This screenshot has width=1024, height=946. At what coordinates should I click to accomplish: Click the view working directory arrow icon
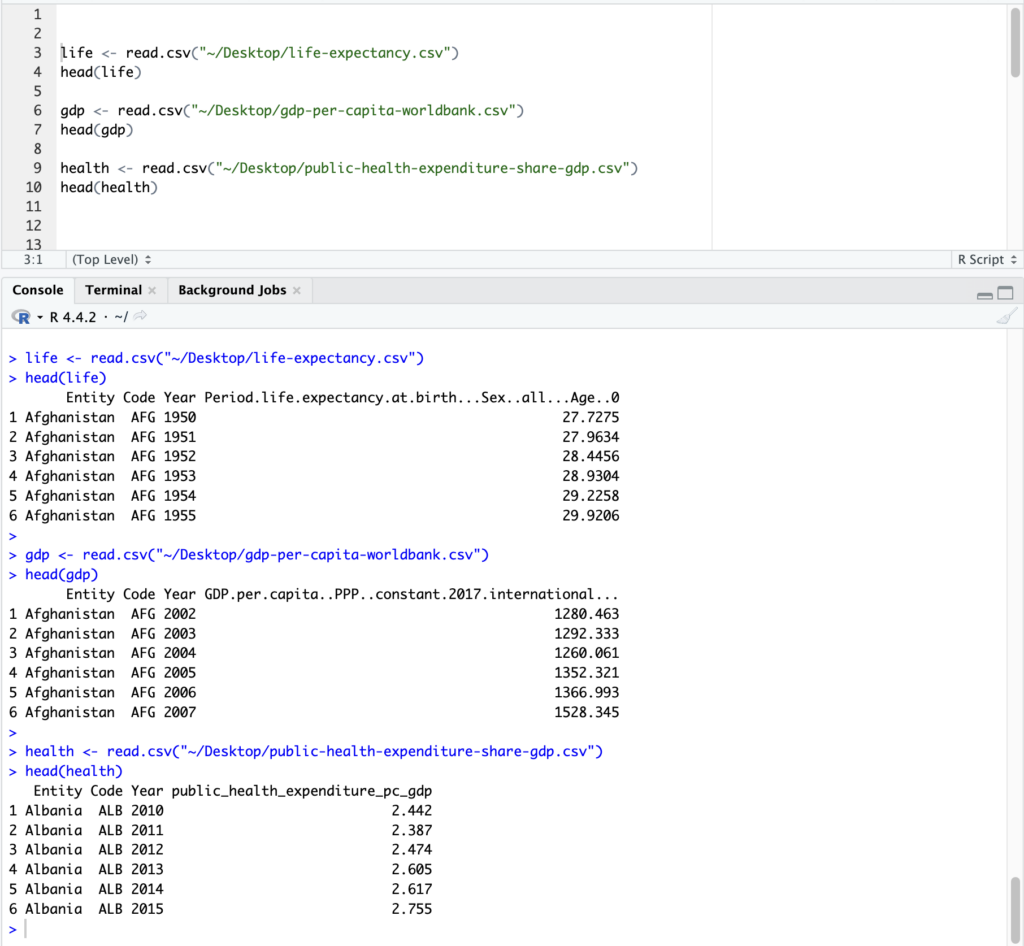(140, 317)
